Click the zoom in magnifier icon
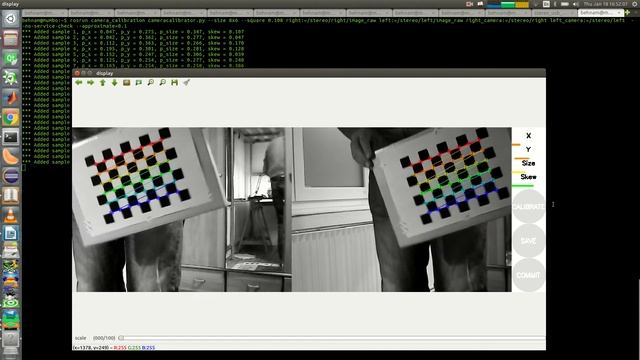 tap(151, 82)
